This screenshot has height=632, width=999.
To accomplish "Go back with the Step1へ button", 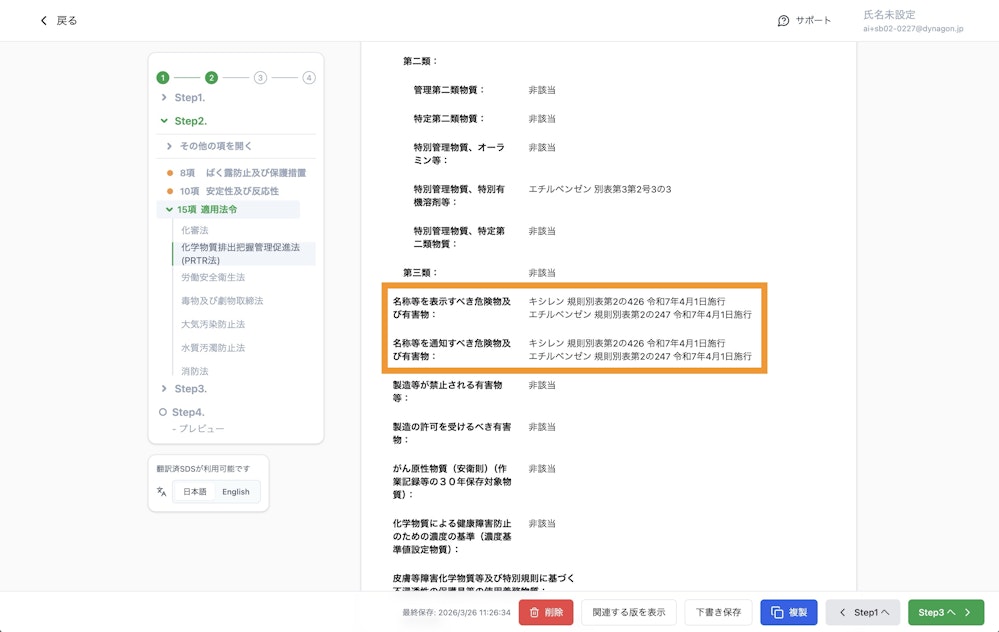I will click(x=863, y=612).
